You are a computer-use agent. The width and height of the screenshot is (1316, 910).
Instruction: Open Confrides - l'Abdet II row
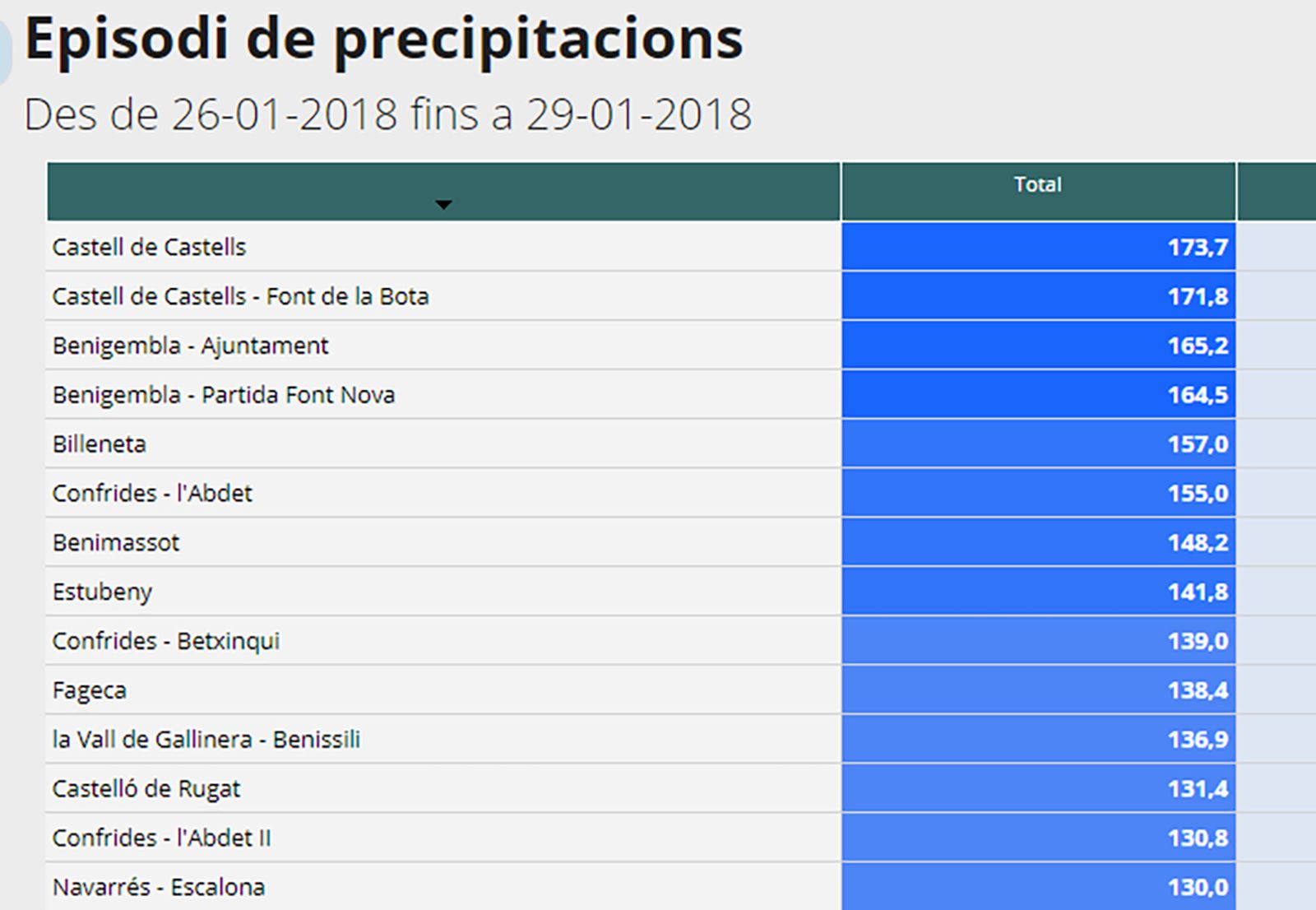(161, 838)
